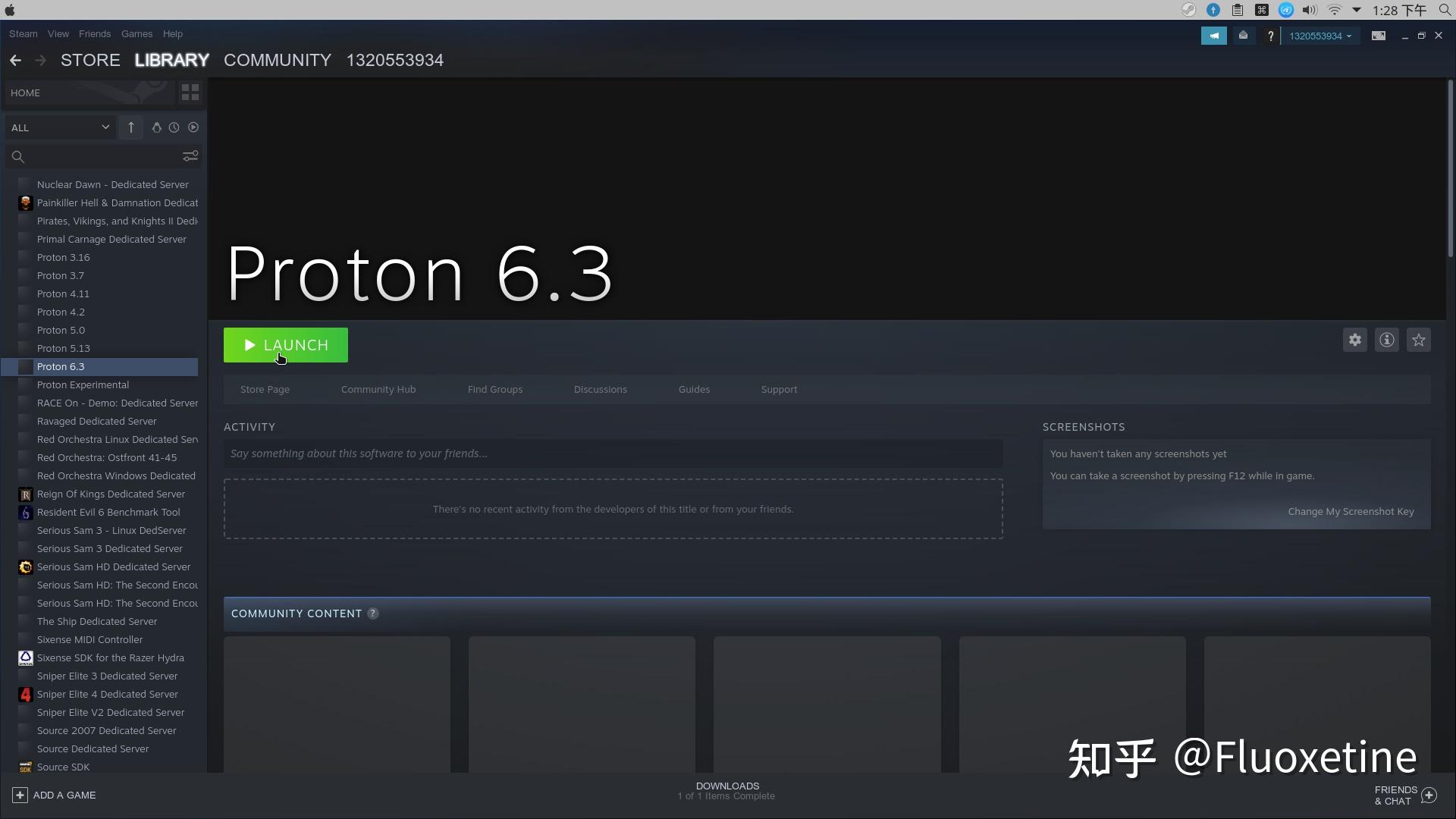Toggle the recently played clock filter
The image size is (1456, 819).
coord(174,127)
